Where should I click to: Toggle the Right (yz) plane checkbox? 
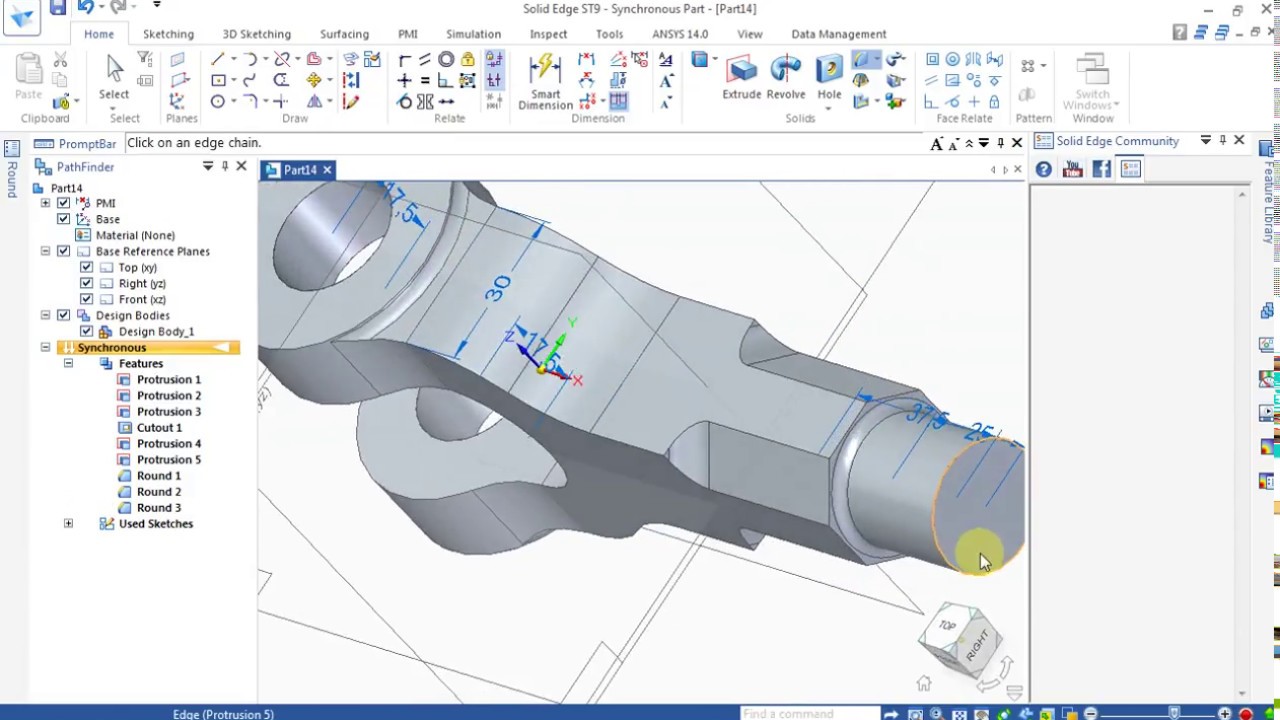pyautogui.click(x=86, y=283)
